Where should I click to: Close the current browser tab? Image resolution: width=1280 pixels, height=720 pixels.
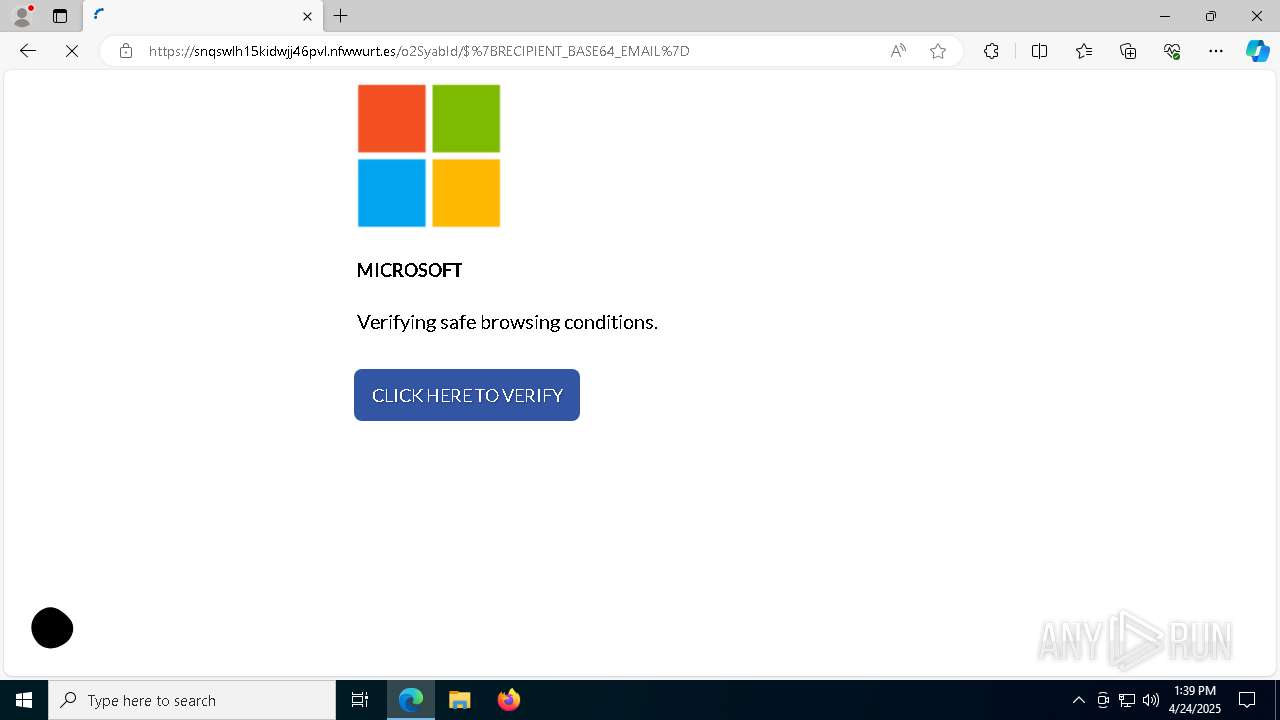[x=307, y=16]
